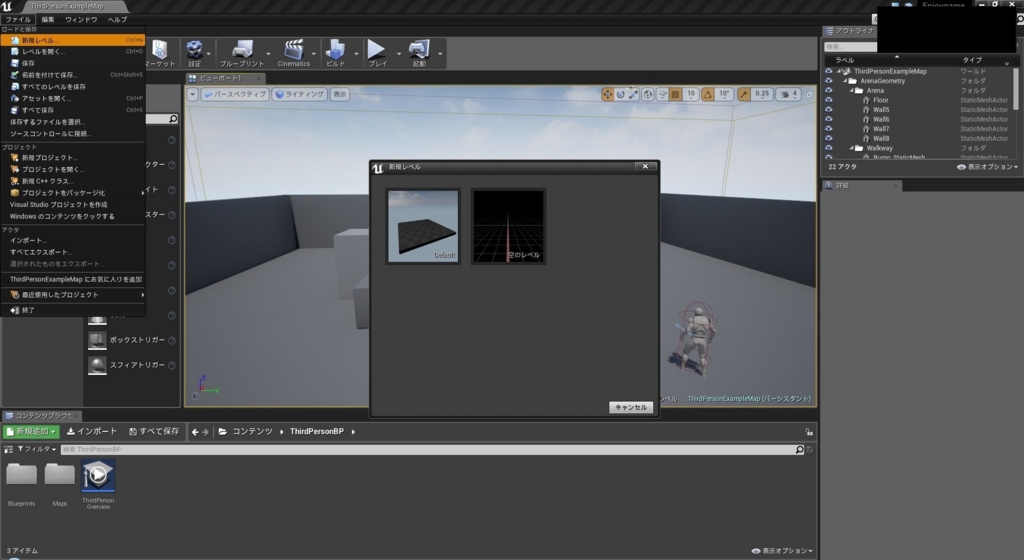
Task: Toggle grid snapping in viewport toolbar
Action: click(x=676, y=95)
